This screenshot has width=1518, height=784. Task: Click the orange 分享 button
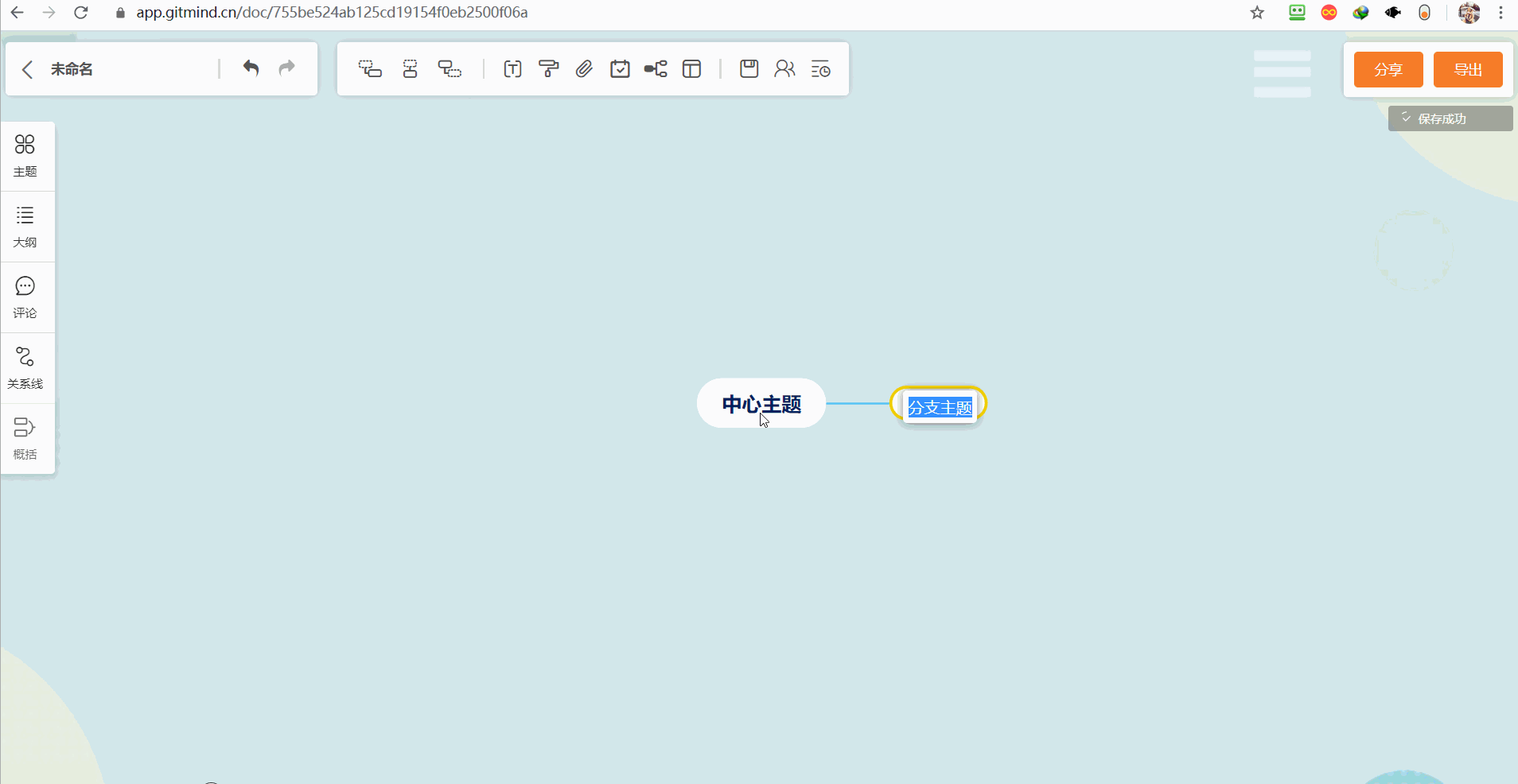tap(1388, 70)
